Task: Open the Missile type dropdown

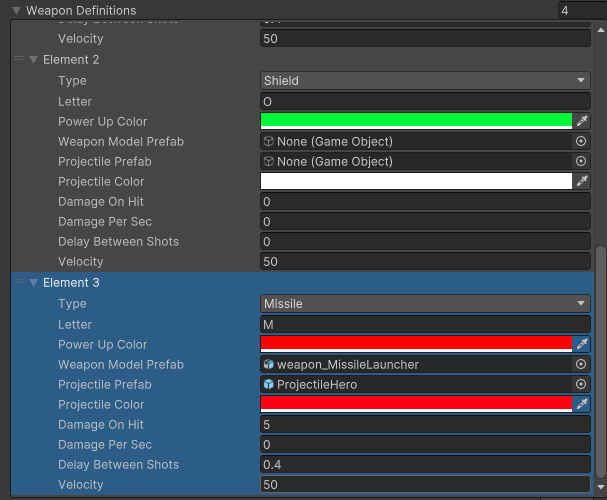Action: coord(424,304)
